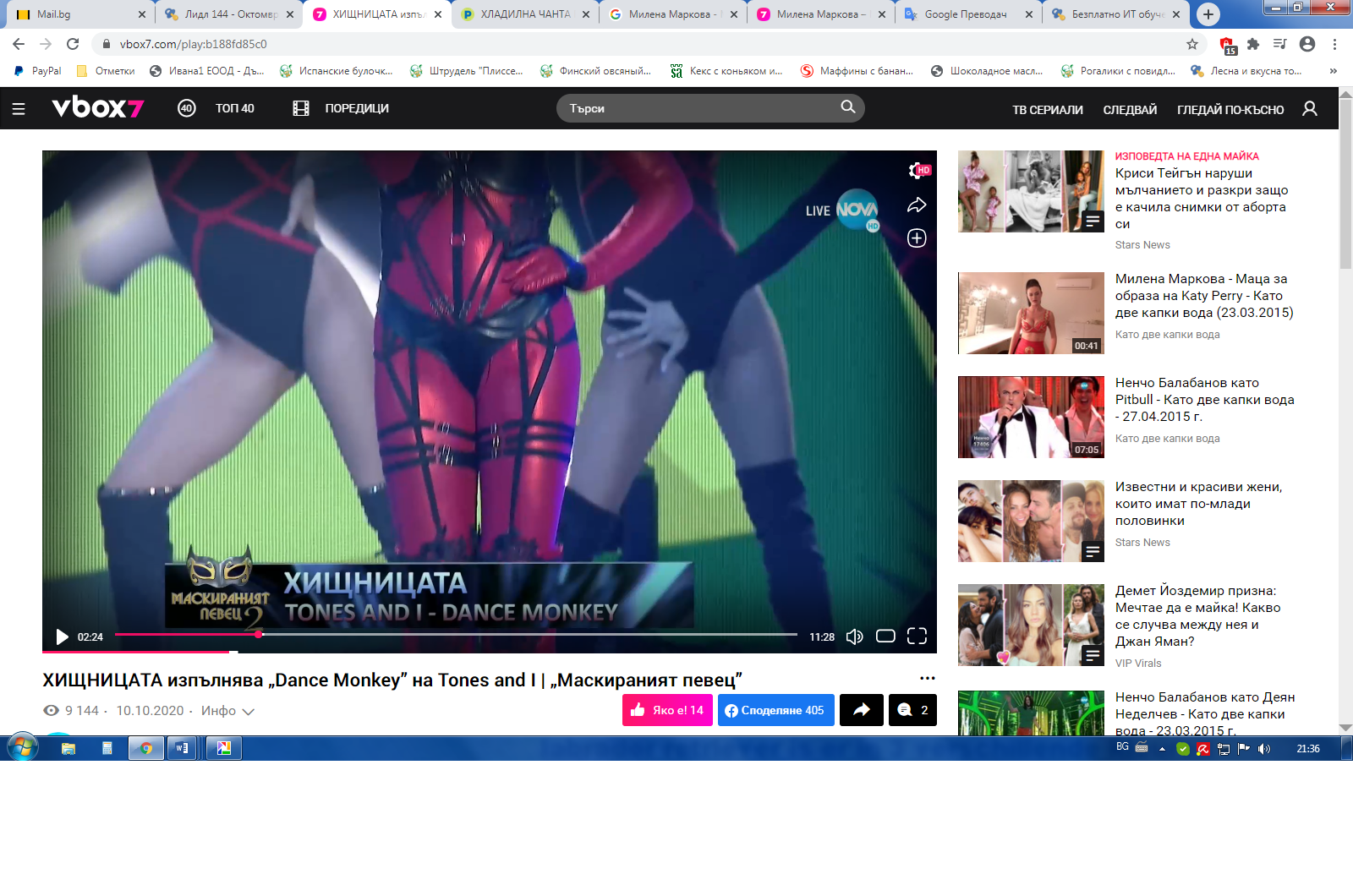
Task: Click the magnifier search icon
Action: 847,107
